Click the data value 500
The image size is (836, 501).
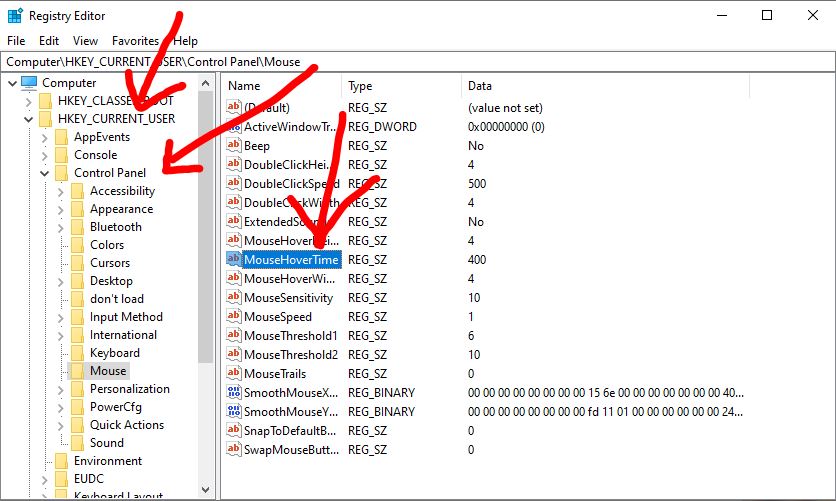(x=477, y=184)
